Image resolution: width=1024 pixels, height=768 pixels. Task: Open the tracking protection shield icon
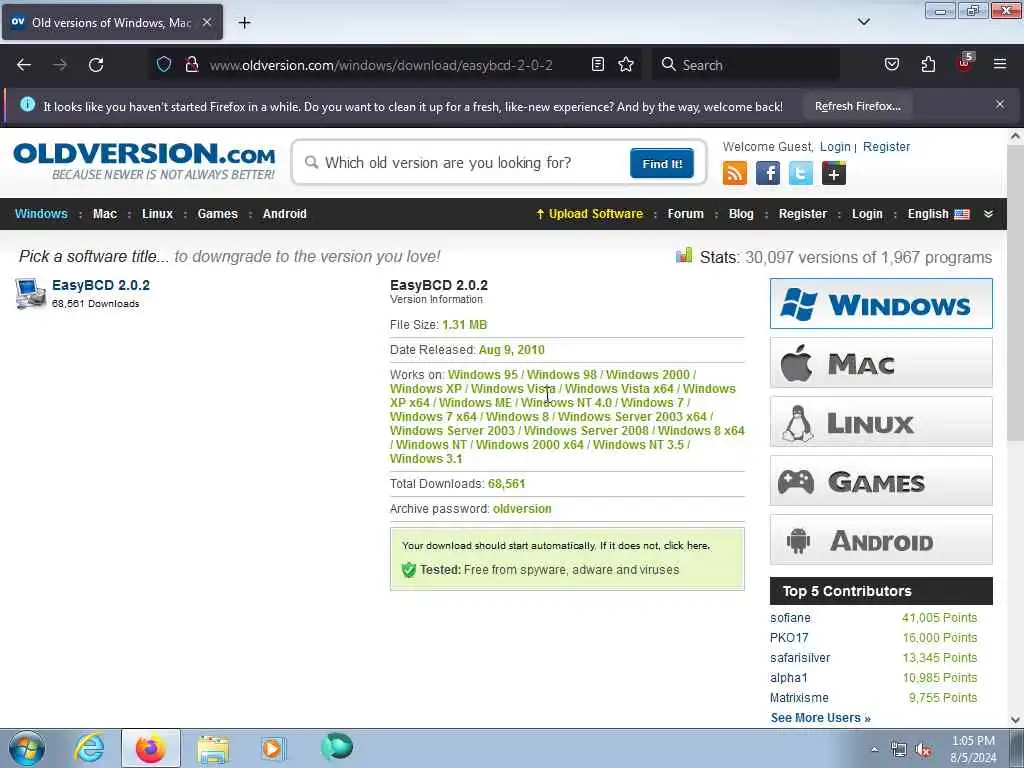[x=164, y=64]
